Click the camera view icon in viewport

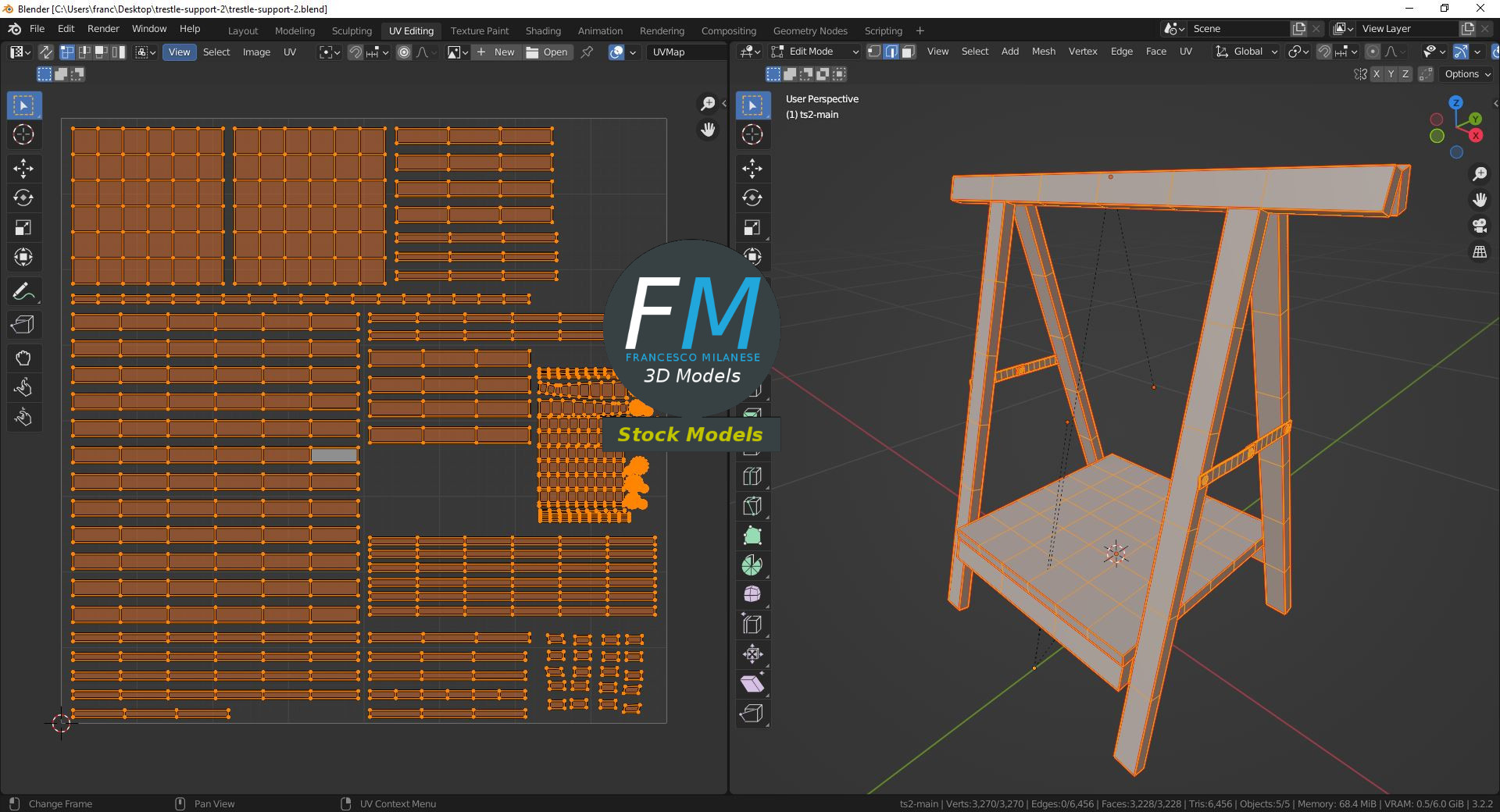[x=1480, y=226]
